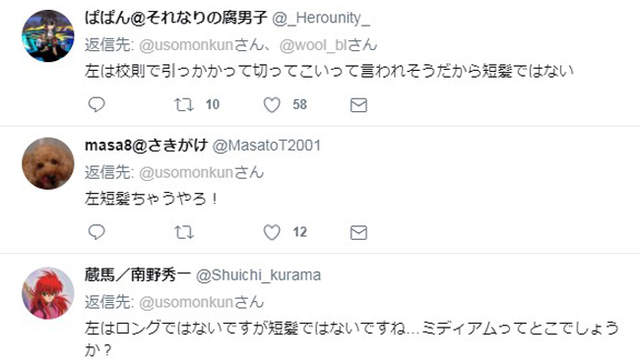Open the poodle dog avatar profile

pos(48,163)
